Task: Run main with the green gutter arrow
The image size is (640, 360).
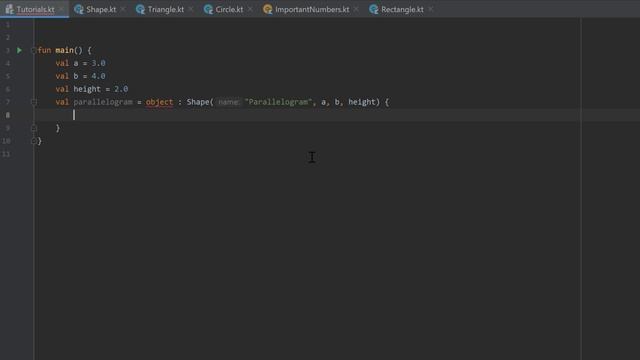Action: click(x=19, y=50)
